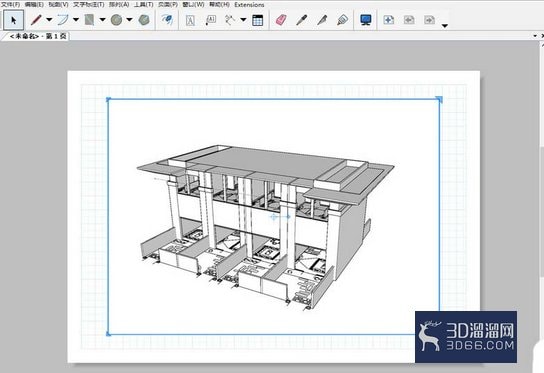This screenshot has height=373, width=544.
Task: Select the eyedropper Style tool
Action: click(x=301, y=20)
